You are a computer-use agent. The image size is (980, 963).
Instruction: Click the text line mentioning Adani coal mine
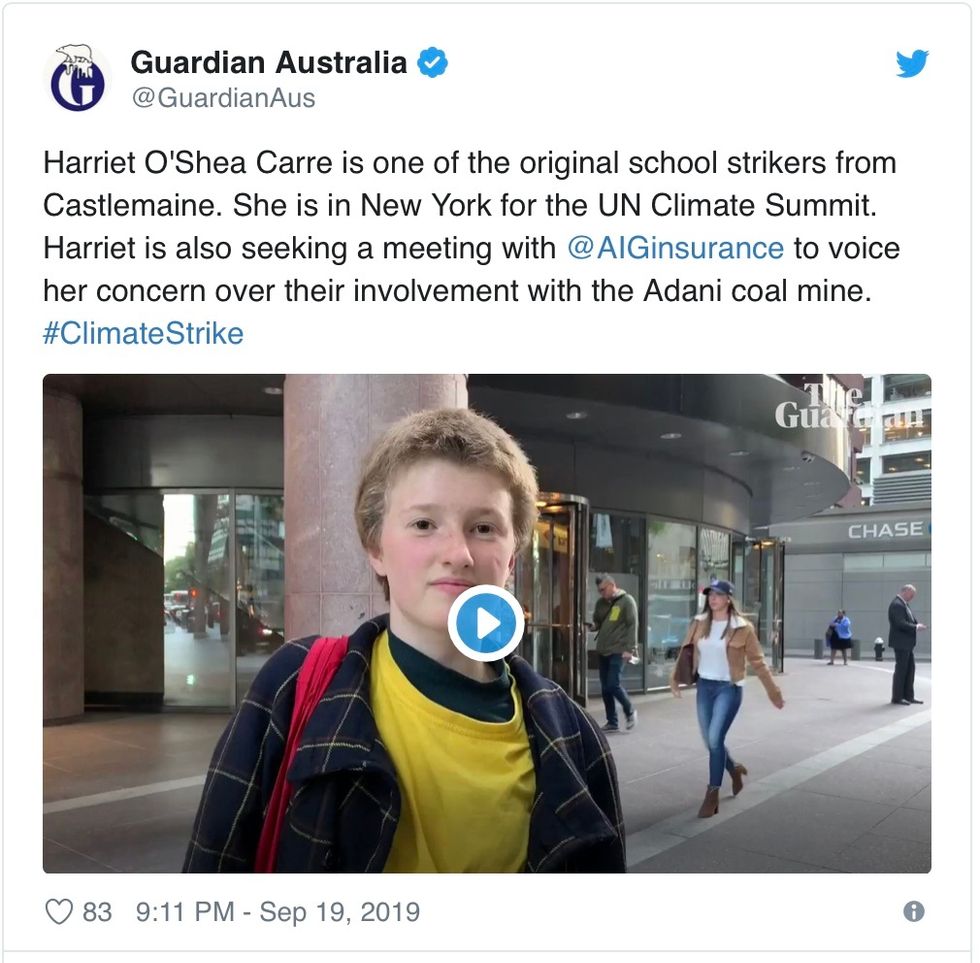click(x=457, y=291)
